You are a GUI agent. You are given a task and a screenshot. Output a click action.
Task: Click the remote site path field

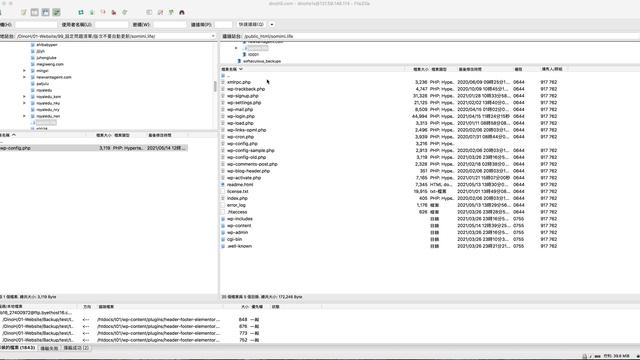point(441,36)
